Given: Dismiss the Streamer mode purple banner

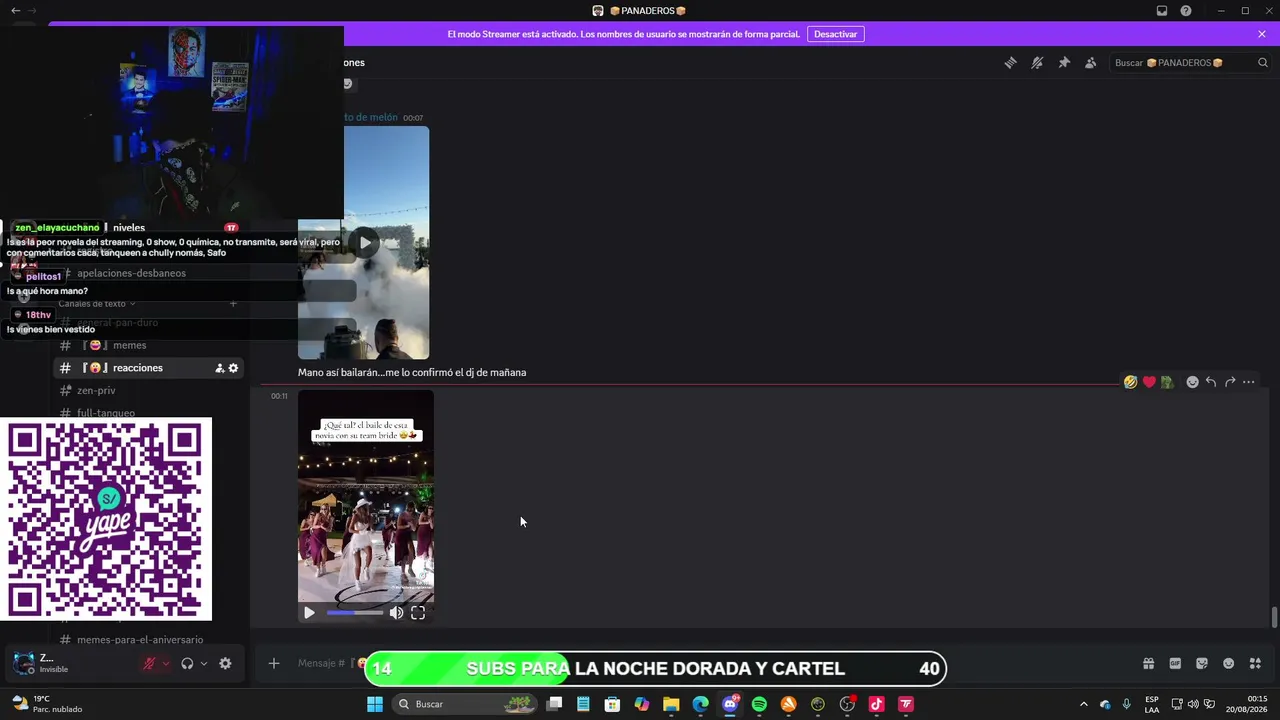Looking at the screenshot, I should pos(1262,34).
